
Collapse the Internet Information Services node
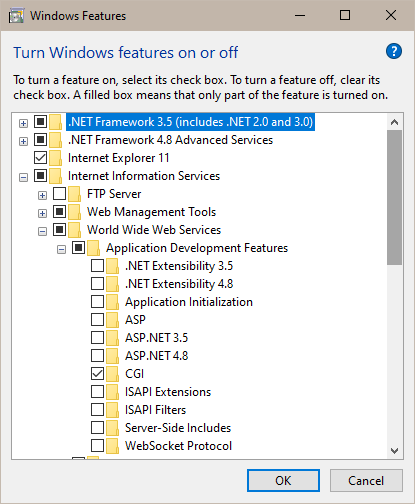(x=23, y=178)
